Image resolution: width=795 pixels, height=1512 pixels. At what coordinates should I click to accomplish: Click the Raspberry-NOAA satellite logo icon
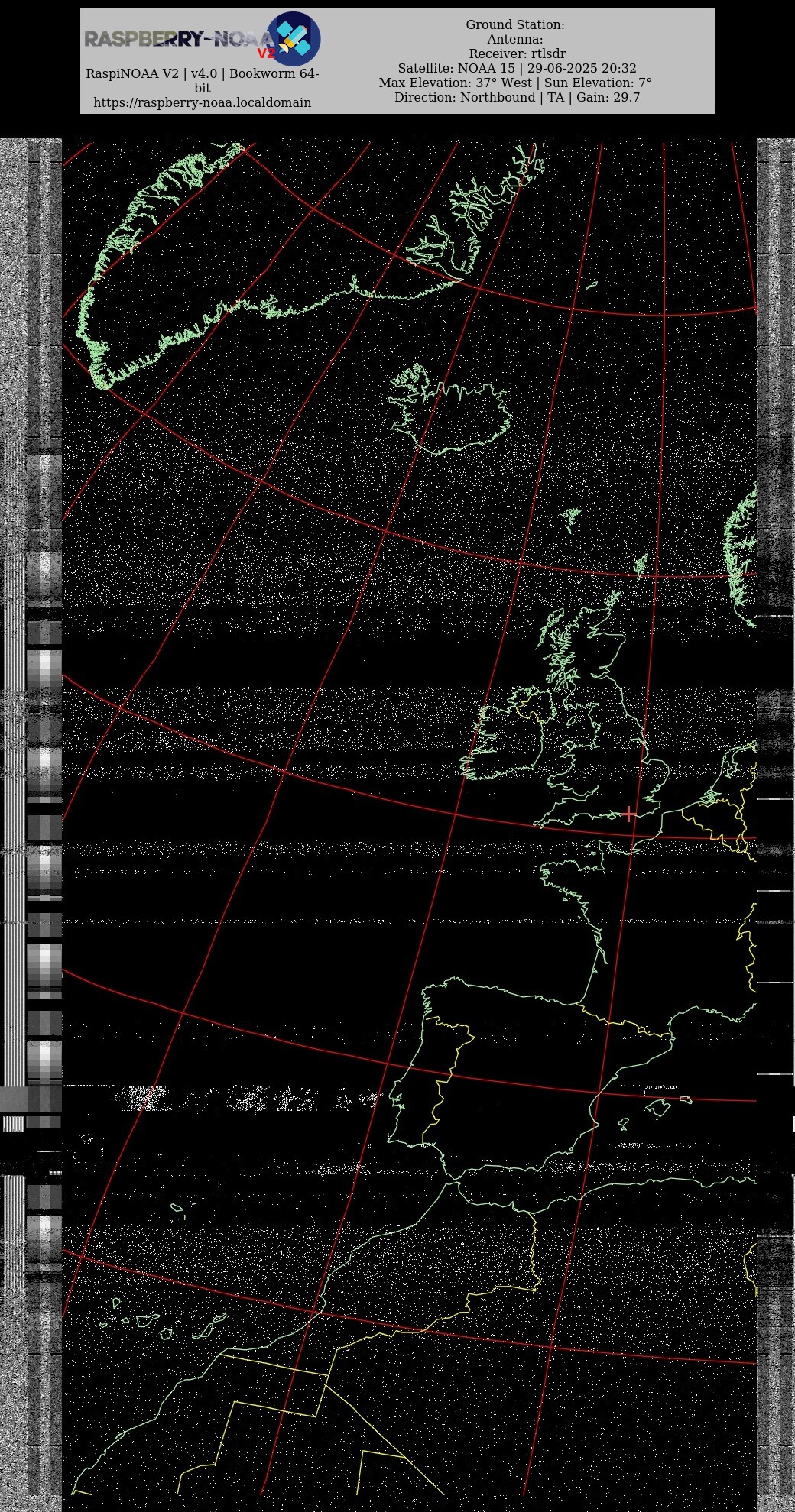[x=293, y=39]
